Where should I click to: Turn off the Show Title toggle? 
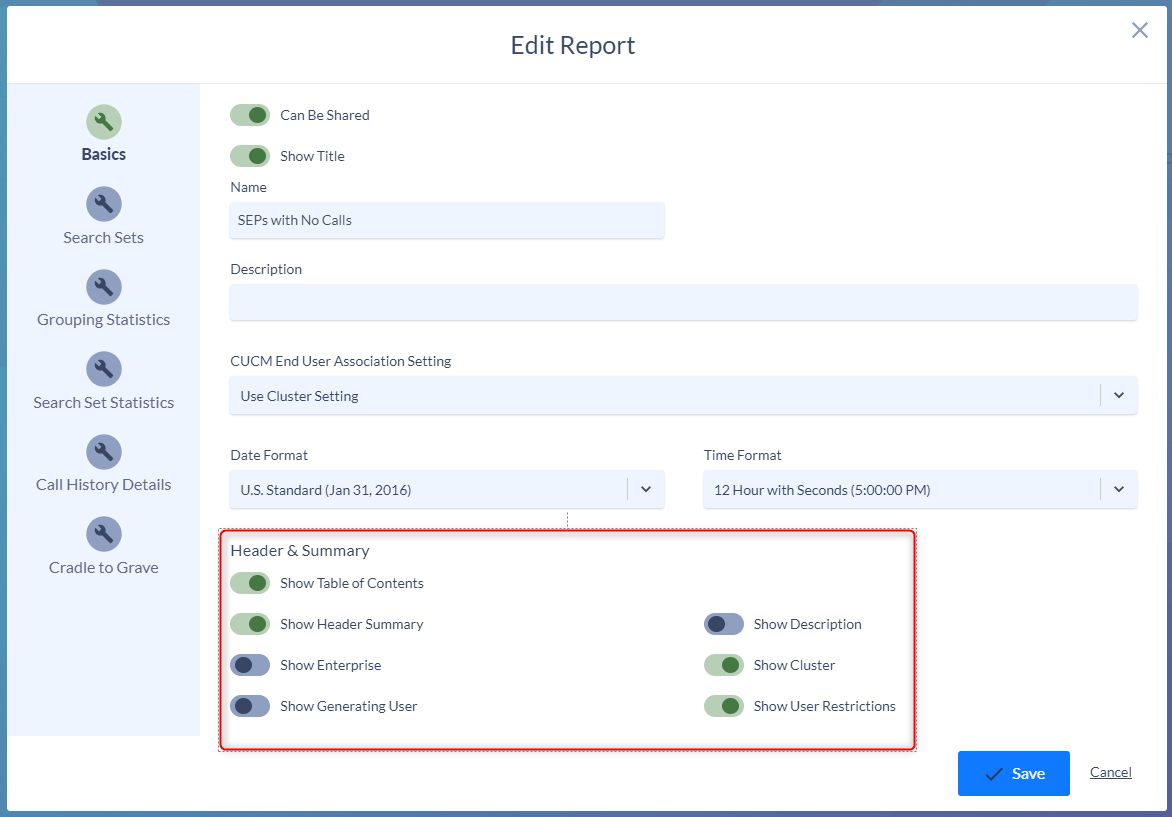[250, 156]
